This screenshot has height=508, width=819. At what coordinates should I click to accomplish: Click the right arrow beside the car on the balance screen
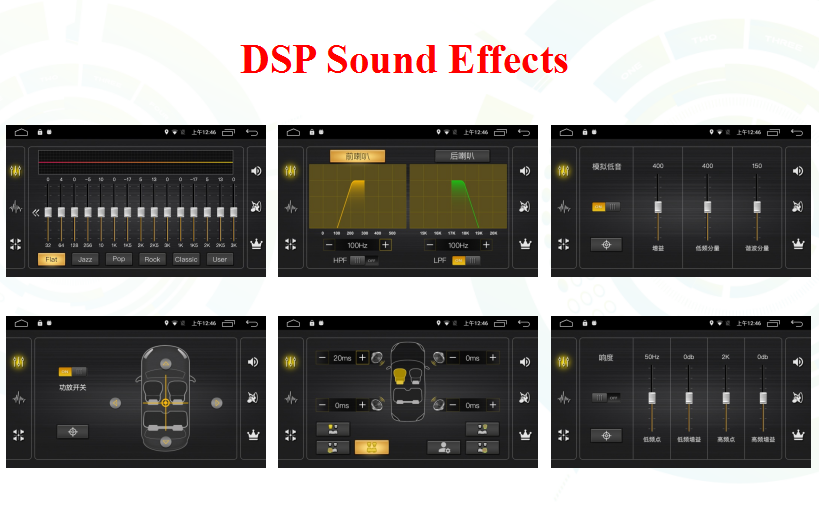pos(216,403)
